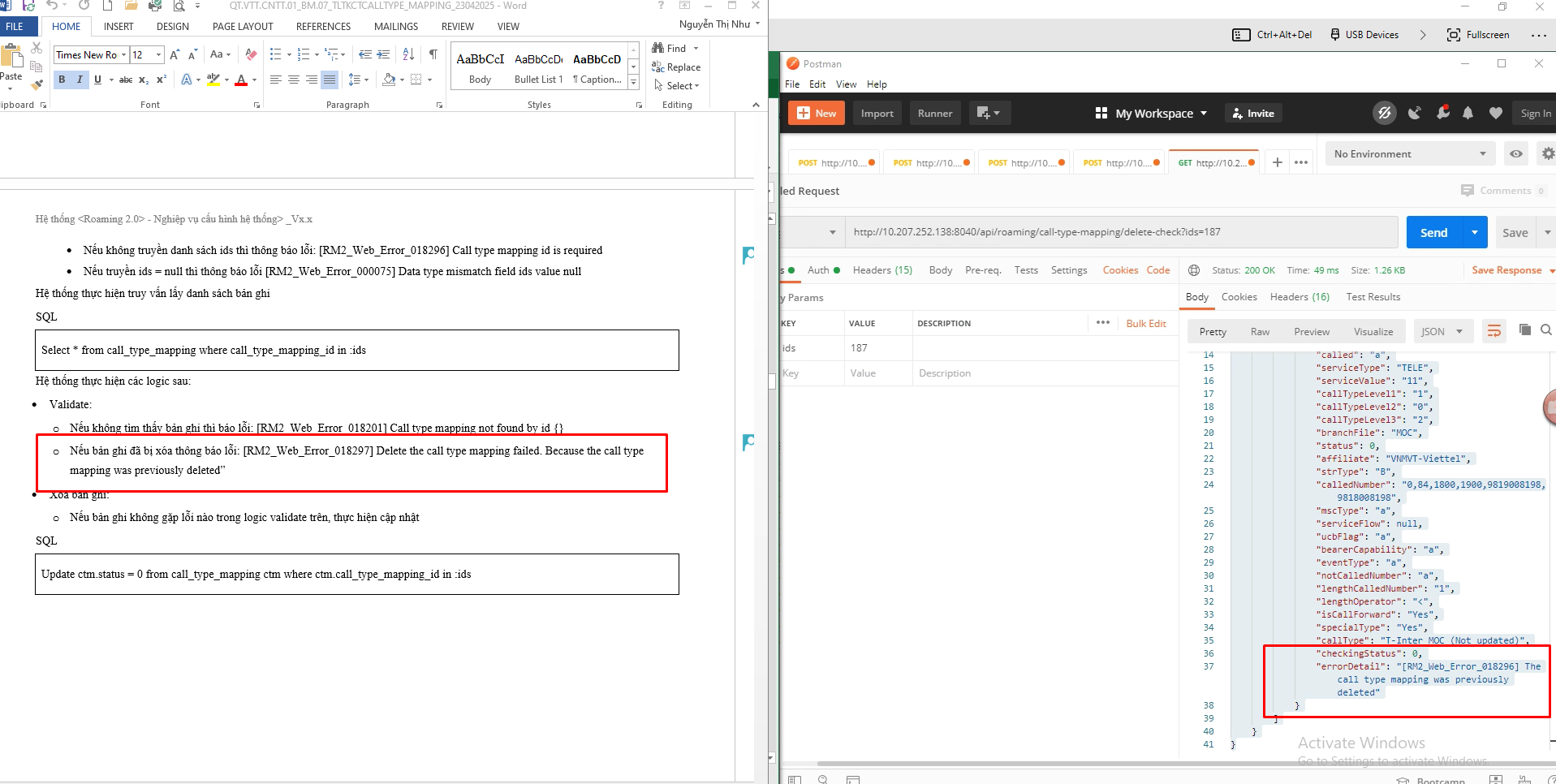
Task: Open the PAGE LAYOUT ribbon tab
Action: 243,27
